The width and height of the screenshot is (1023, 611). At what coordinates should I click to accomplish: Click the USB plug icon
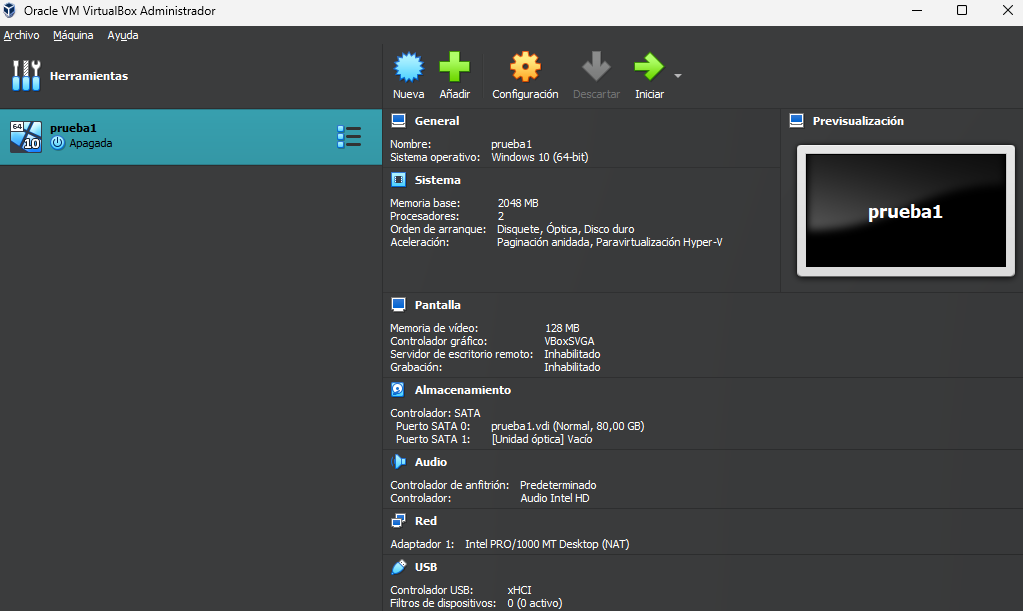pyautogui.click(x=398, y=567)
